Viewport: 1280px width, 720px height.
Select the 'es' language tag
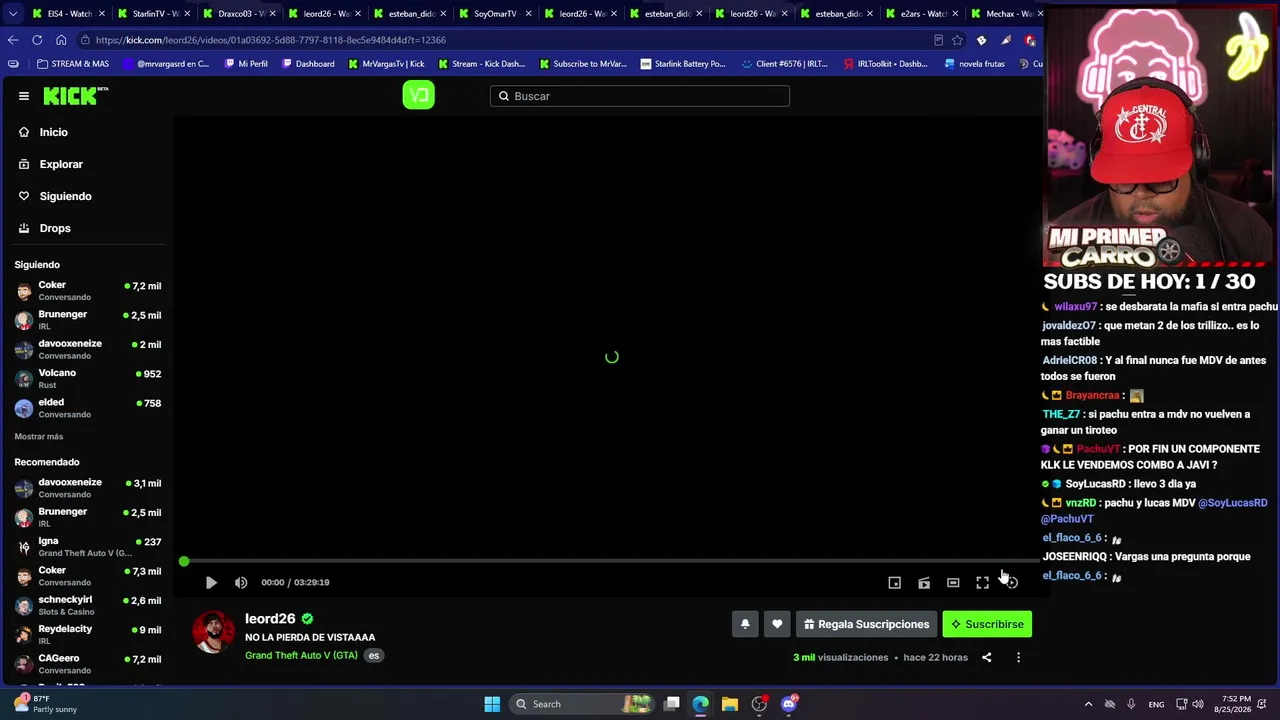click(373, 656)
